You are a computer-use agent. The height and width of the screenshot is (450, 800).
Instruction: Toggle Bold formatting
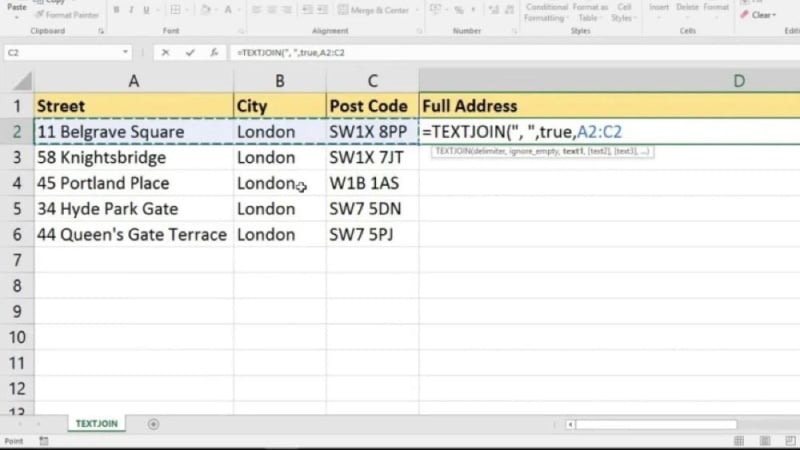tap(116, 11)
